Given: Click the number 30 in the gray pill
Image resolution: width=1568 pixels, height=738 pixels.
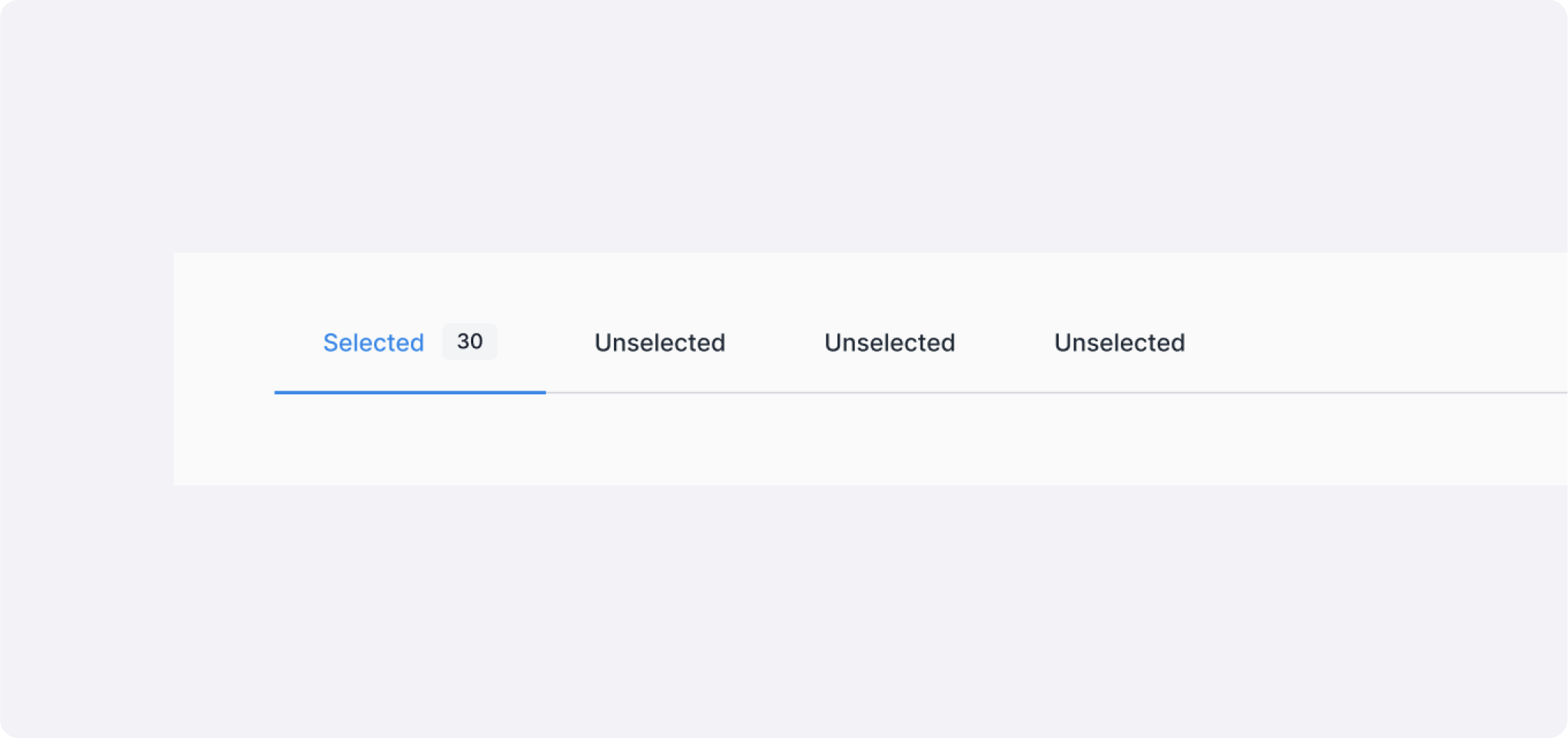Looking at the screenshot, I should 469,341.
